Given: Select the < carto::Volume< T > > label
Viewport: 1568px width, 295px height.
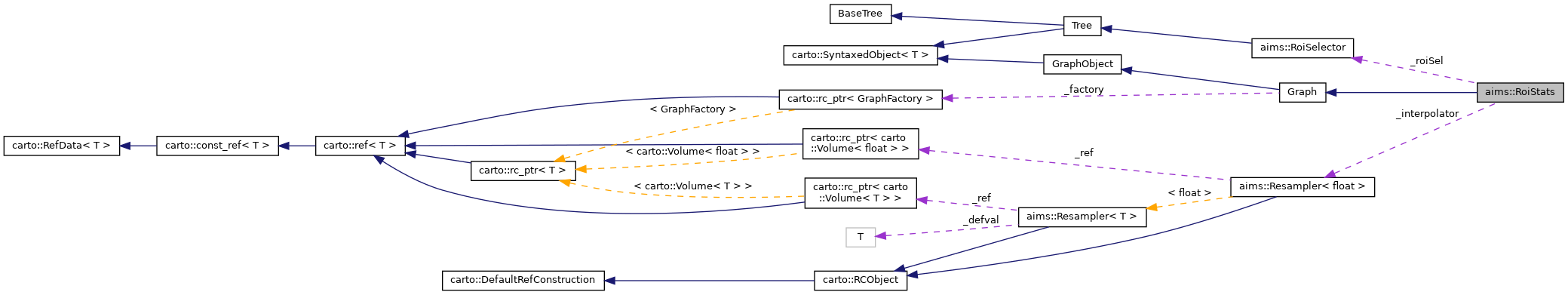Looking at the screenshot, I should (692, 186).
